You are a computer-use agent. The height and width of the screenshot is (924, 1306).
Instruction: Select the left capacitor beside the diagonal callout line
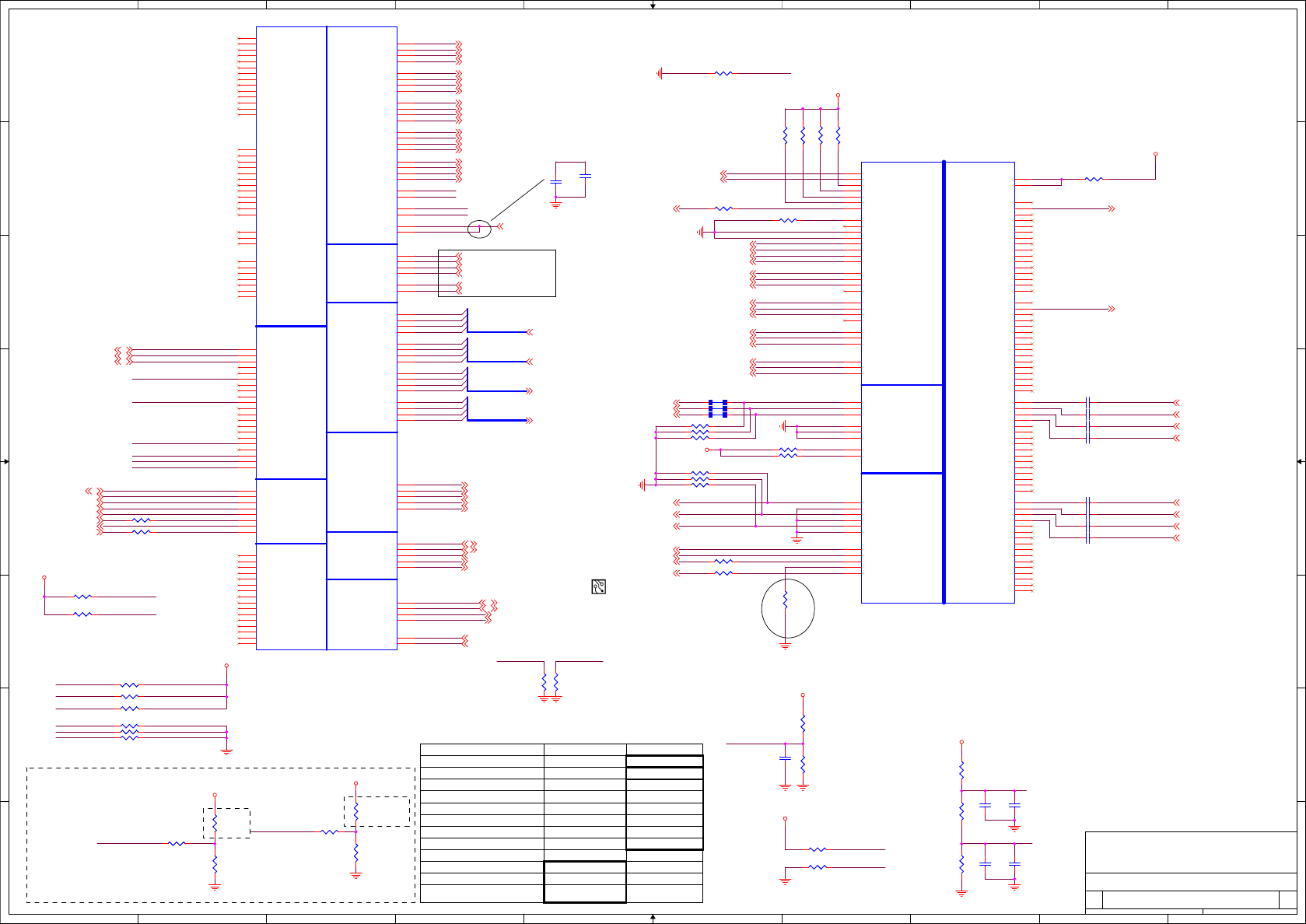coord(555,181)
